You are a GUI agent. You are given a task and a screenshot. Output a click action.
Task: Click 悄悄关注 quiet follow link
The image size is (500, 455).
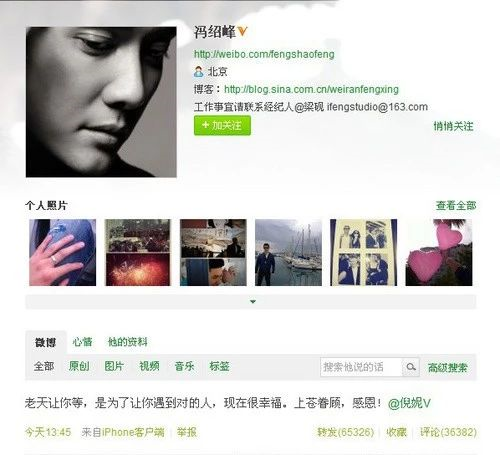(x=453, y=126)
